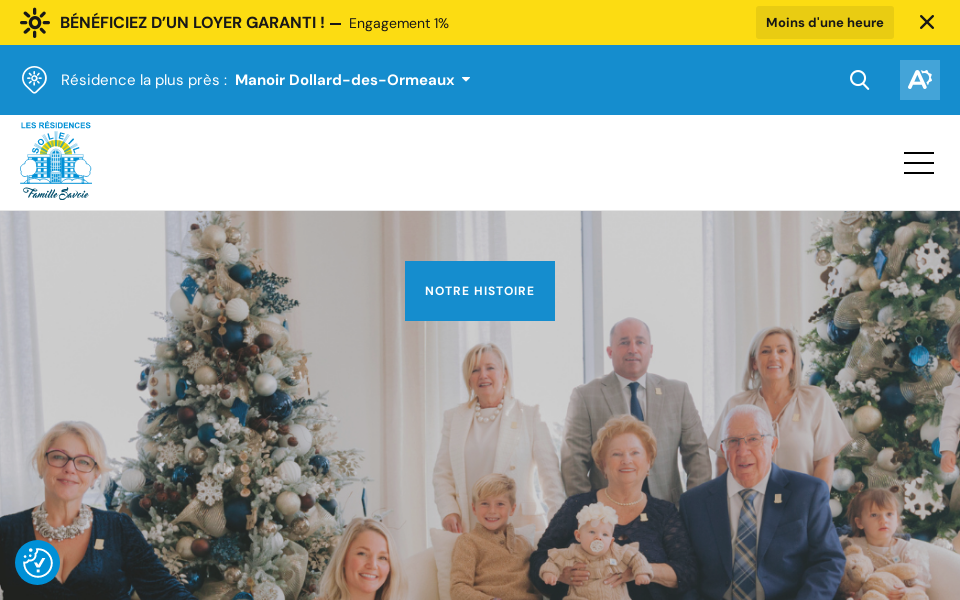This screenshot has height=600, width=960.
Task: Open the hamburger navigation menu
Action: 918,163
